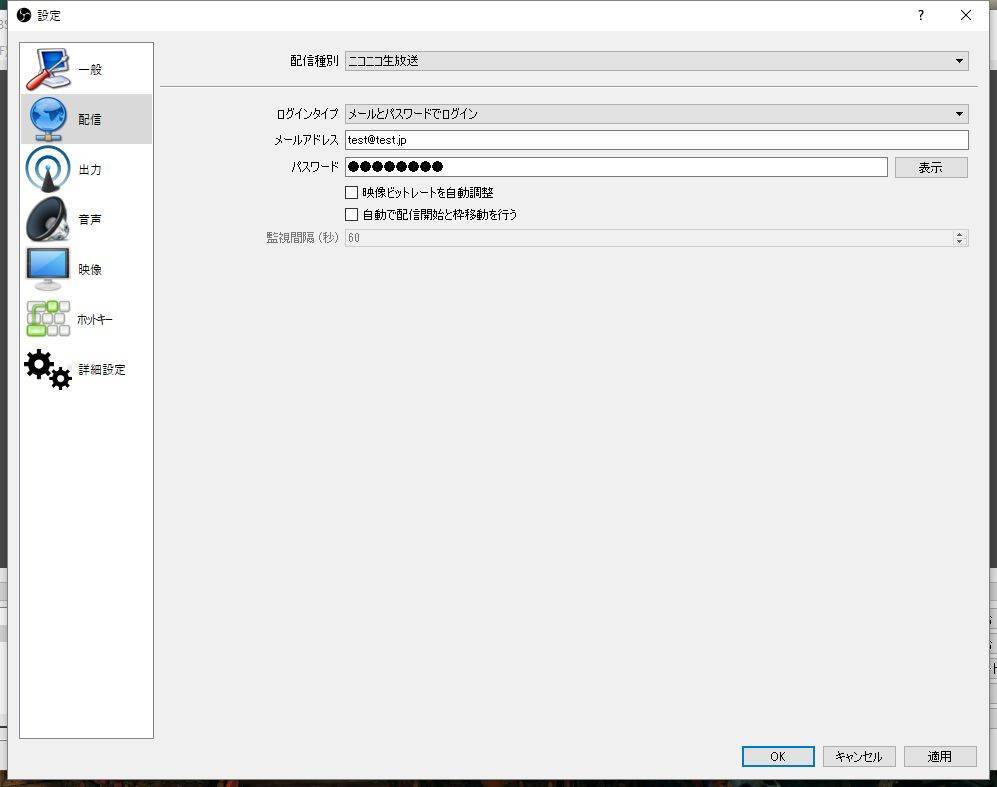Click the help question mark button
Image resolution: width=997 pixels, height=787 pixels.
[x=921, y=15]
